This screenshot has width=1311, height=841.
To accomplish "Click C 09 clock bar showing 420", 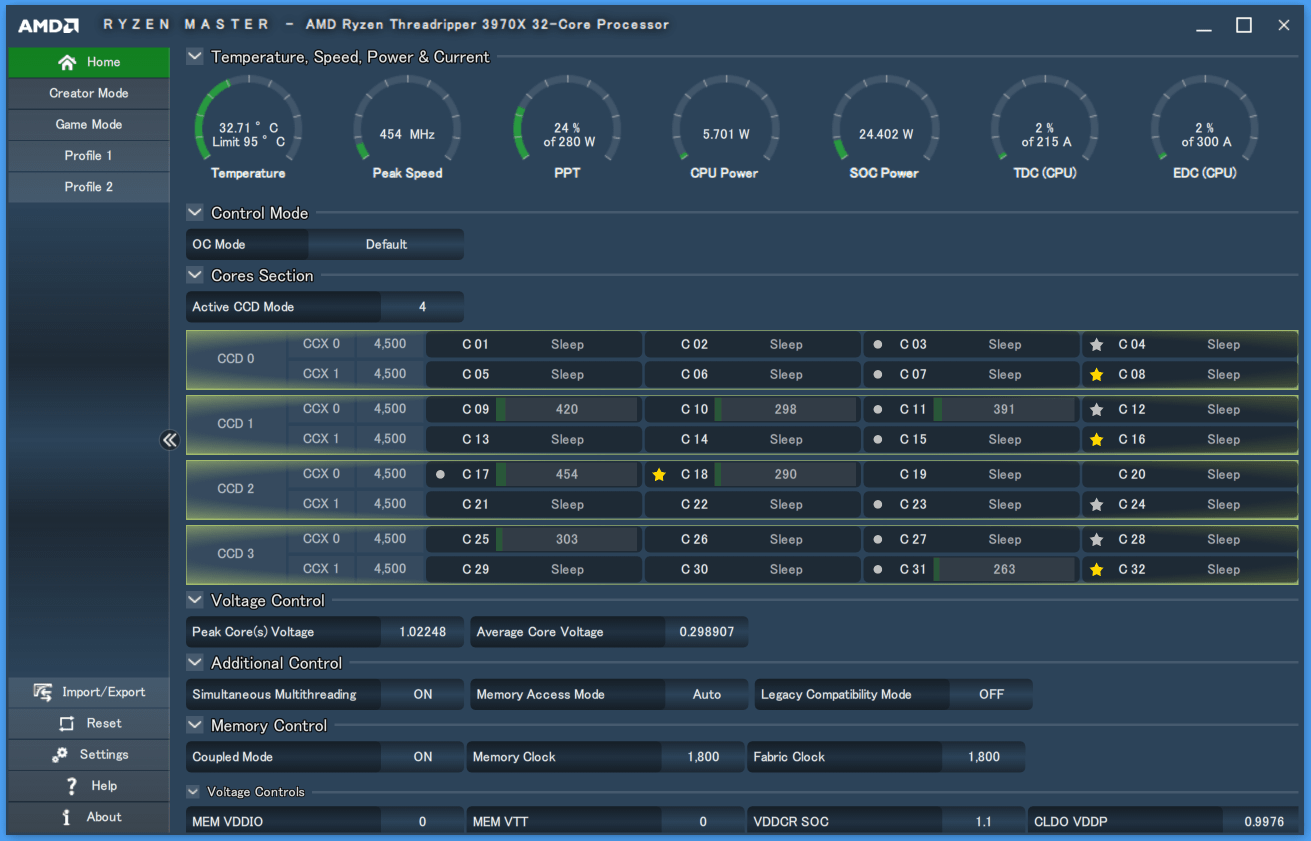I will (566, 409).
